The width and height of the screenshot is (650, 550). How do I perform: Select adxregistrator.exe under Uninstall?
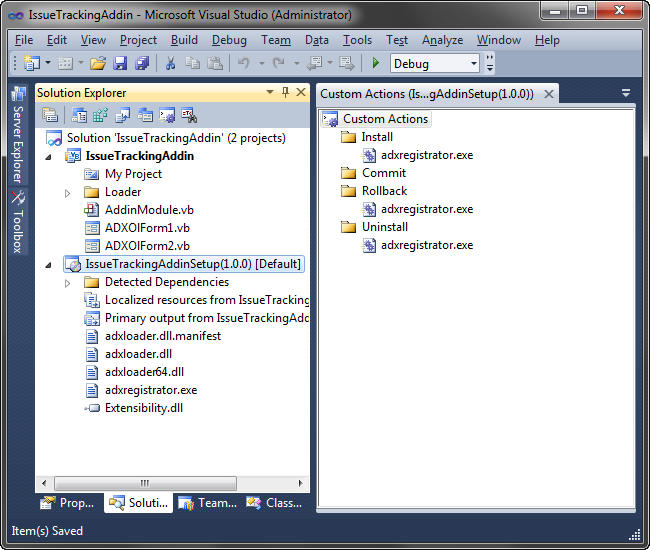pyautogui.click(x=427, y=245)
